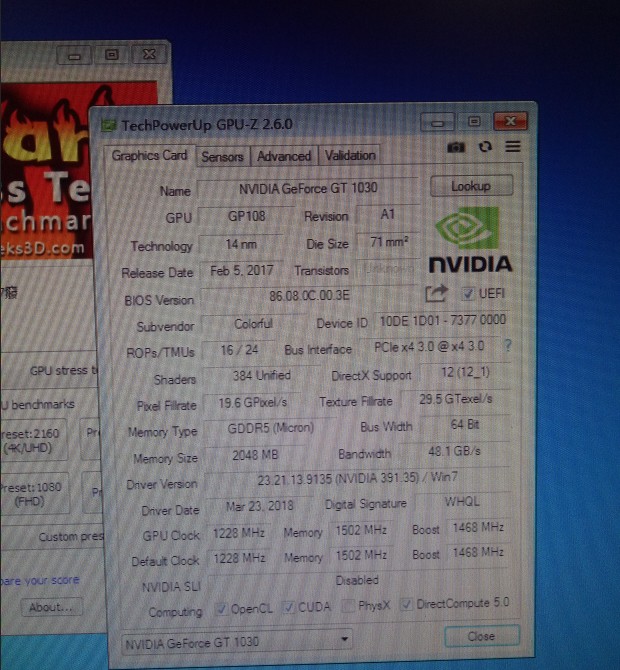Click the Digital Signature value WHQL
Viewport: 620px width, 670px height.
pyautogui.click(x=462, y=502)
